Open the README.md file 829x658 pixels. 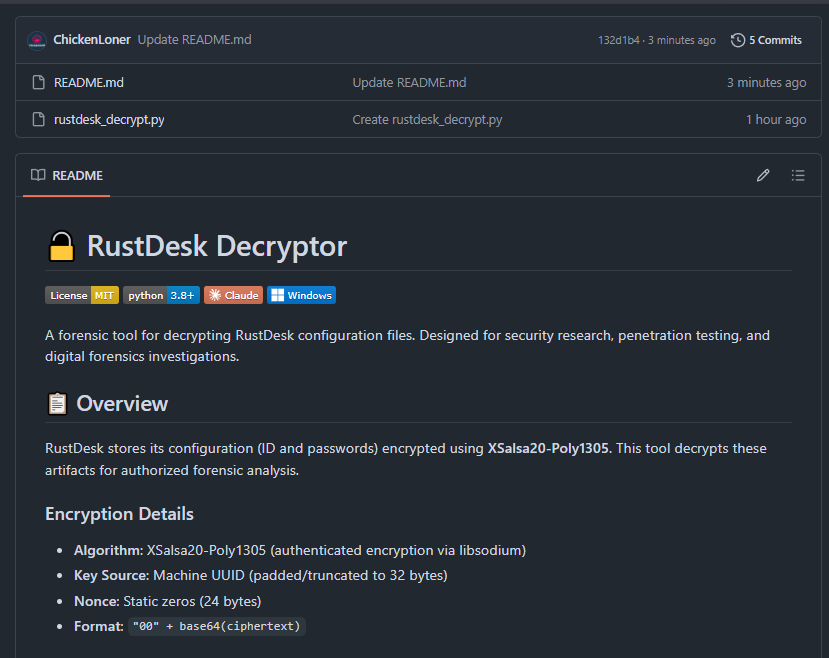pyautogui.click(x=89, y=82)
